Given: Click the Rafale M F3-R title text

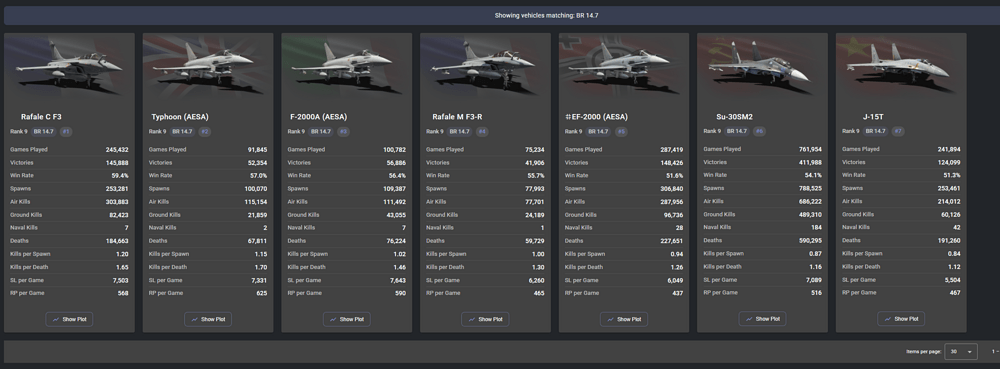Looking at the screenshot, I should click(x=457, y=117).
